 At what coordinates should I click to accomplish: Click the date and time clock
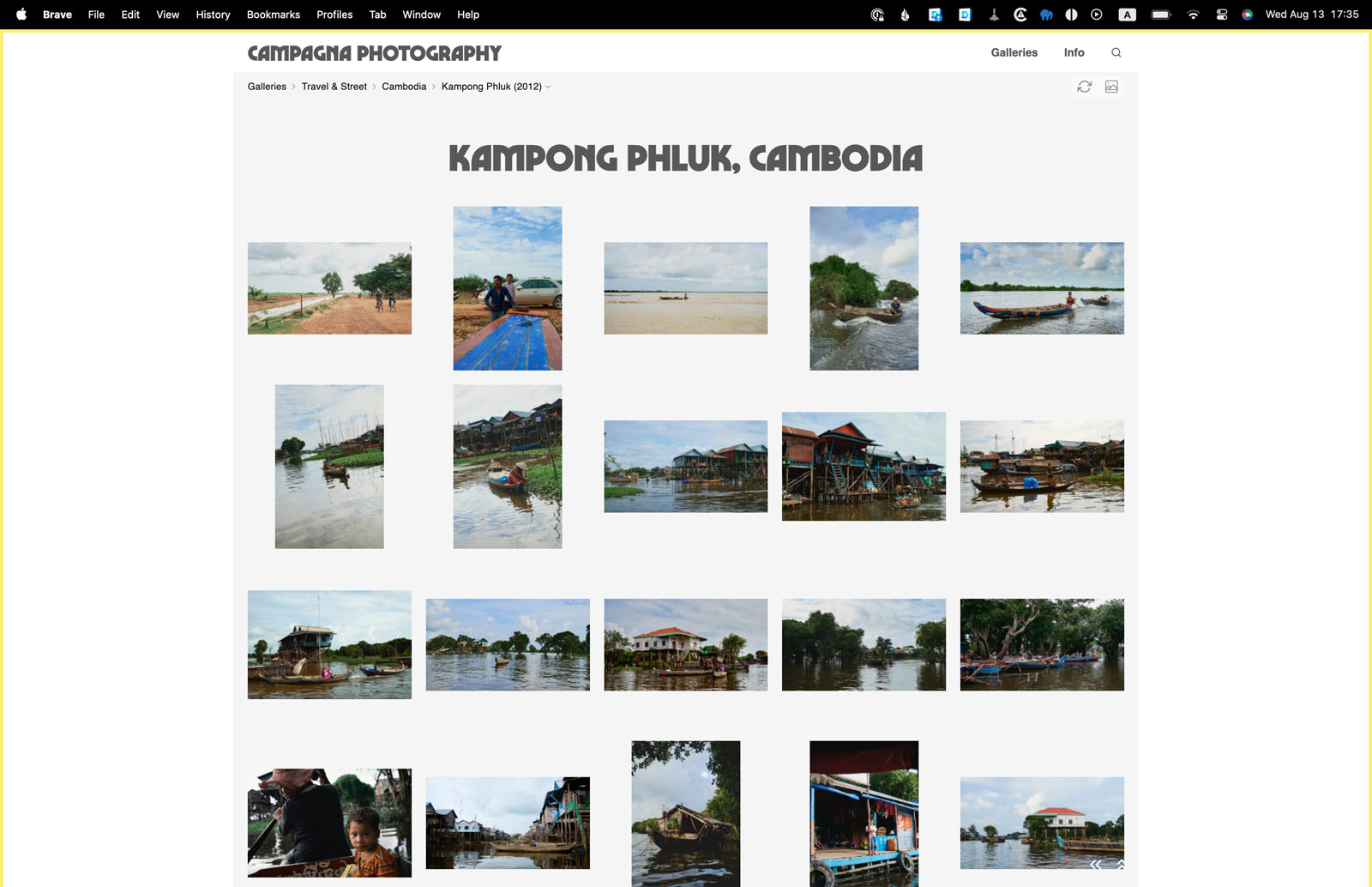1312,15
